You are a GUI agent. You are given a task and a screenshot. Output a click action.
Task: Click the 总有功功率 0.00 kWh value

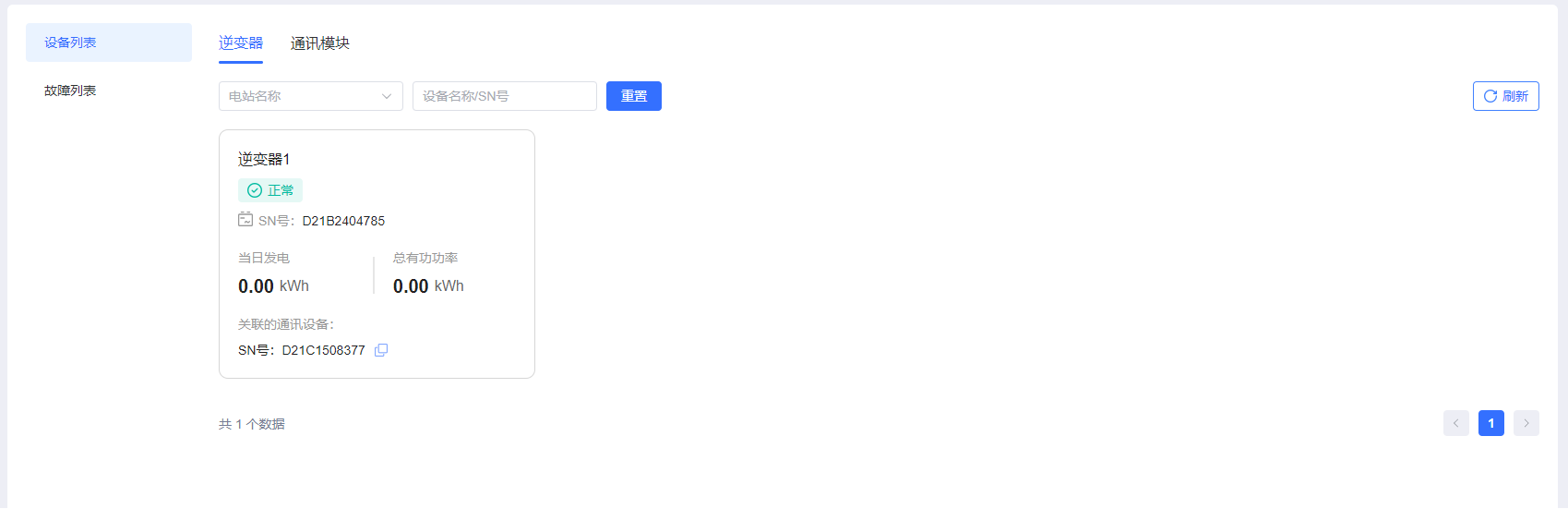click(x=428, y=286)
